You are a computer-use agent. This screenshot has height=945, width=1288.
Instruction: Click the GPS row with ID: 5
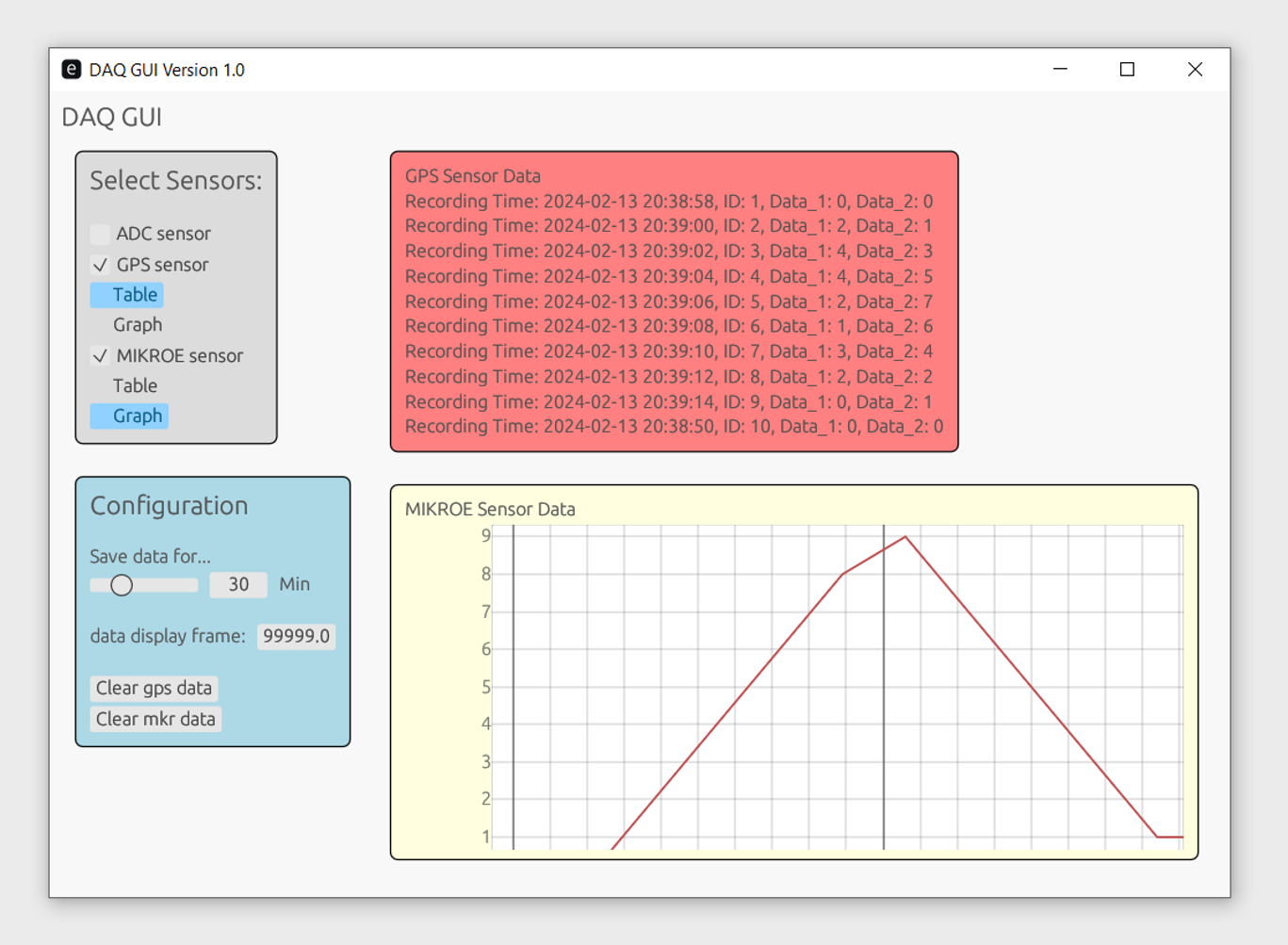click(x=669, y=301)
